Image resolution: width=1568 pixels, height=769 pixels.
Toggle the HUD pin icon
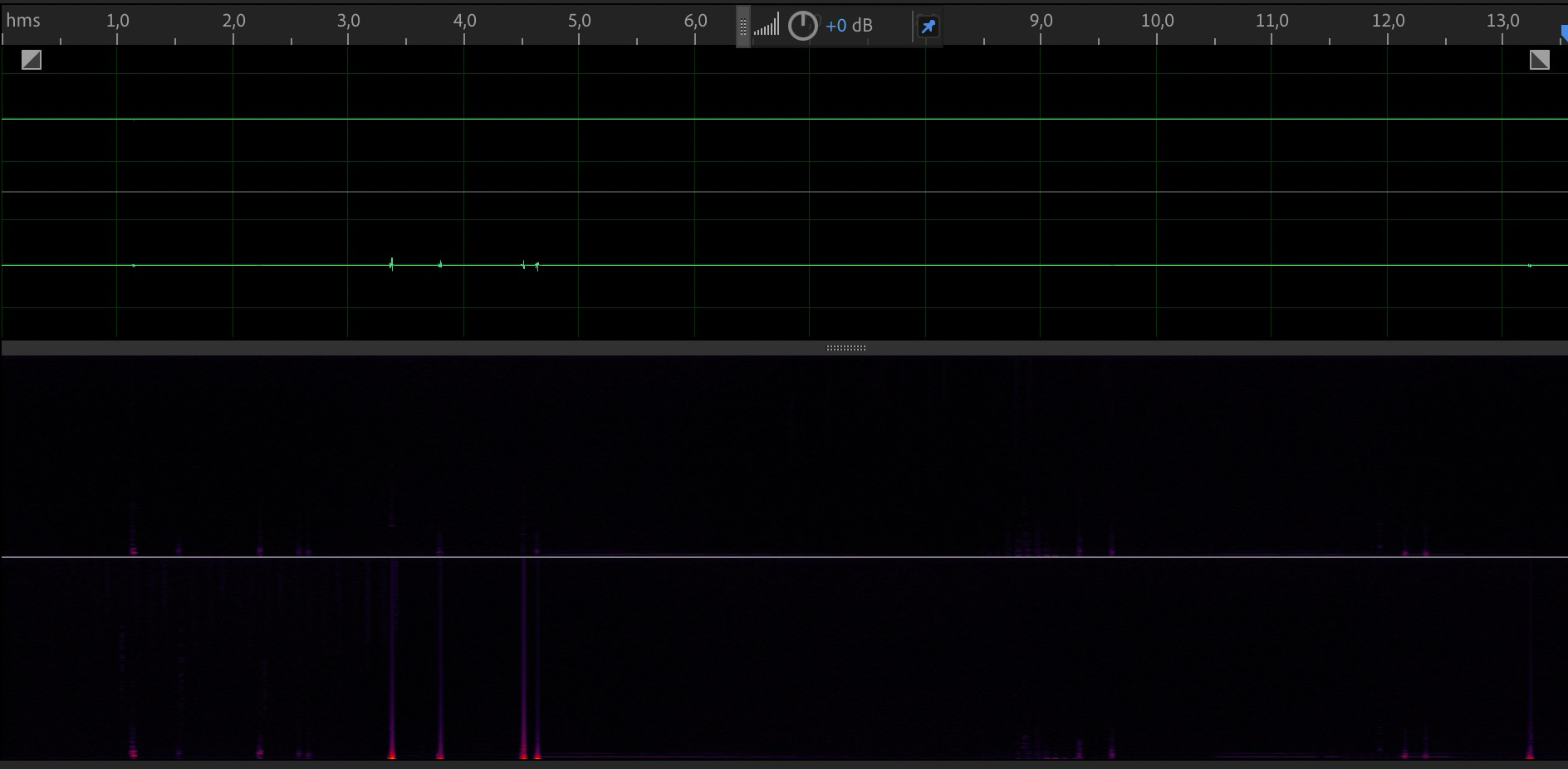click(x=928, y=27)
